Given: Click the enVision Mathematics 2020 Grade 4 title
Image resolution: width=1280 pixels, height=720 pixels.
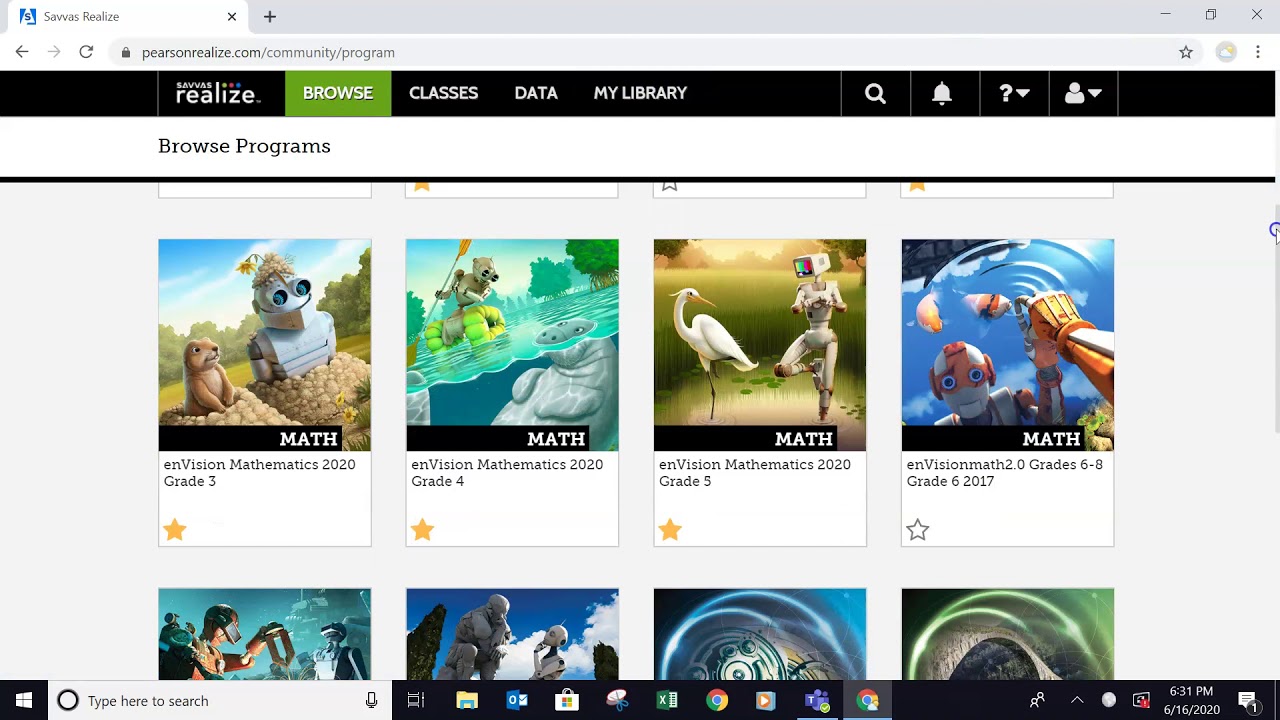Looking at the screenshot, I should pyautogui.click(x=507, y=473).
